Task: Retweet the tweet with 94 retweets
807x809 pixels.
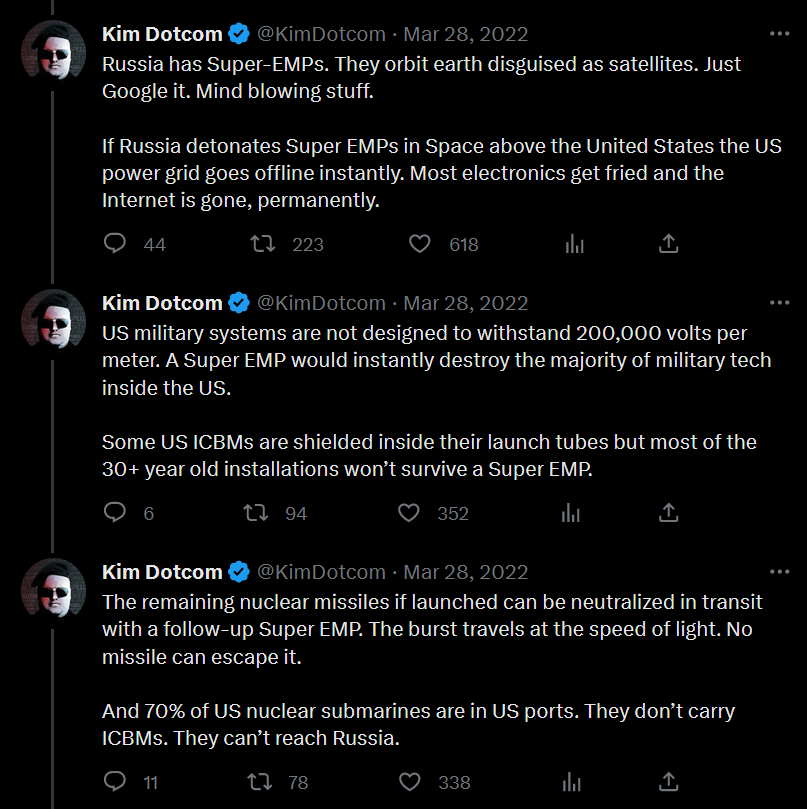Action: 256,513
